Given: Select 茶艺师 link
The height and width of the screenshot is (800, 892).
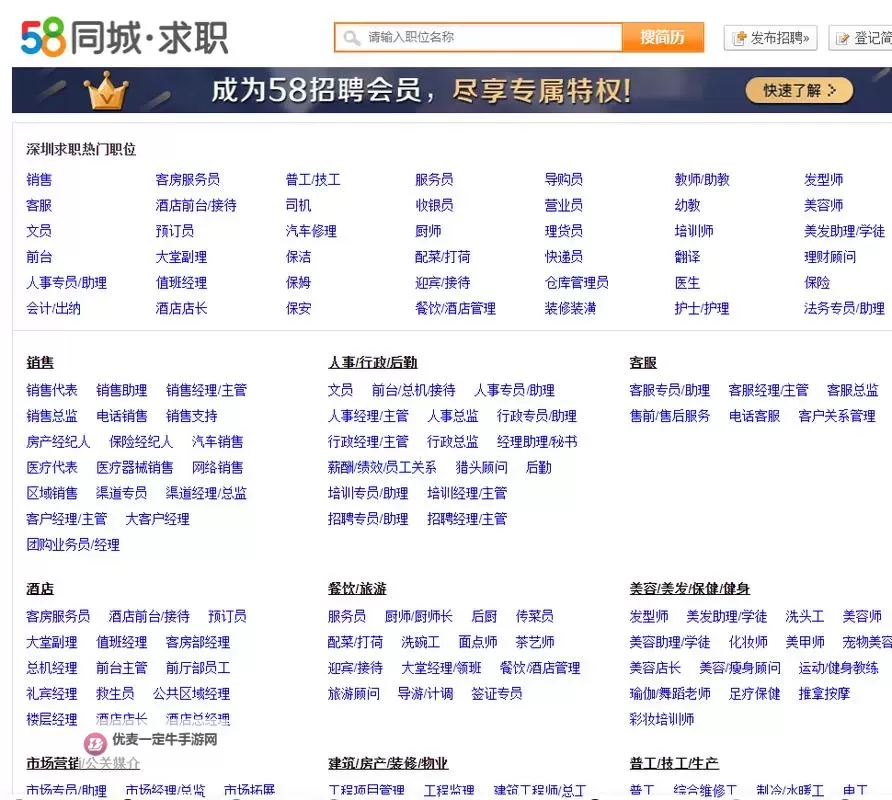Looking at the screenshot, I should click(535, 642).
